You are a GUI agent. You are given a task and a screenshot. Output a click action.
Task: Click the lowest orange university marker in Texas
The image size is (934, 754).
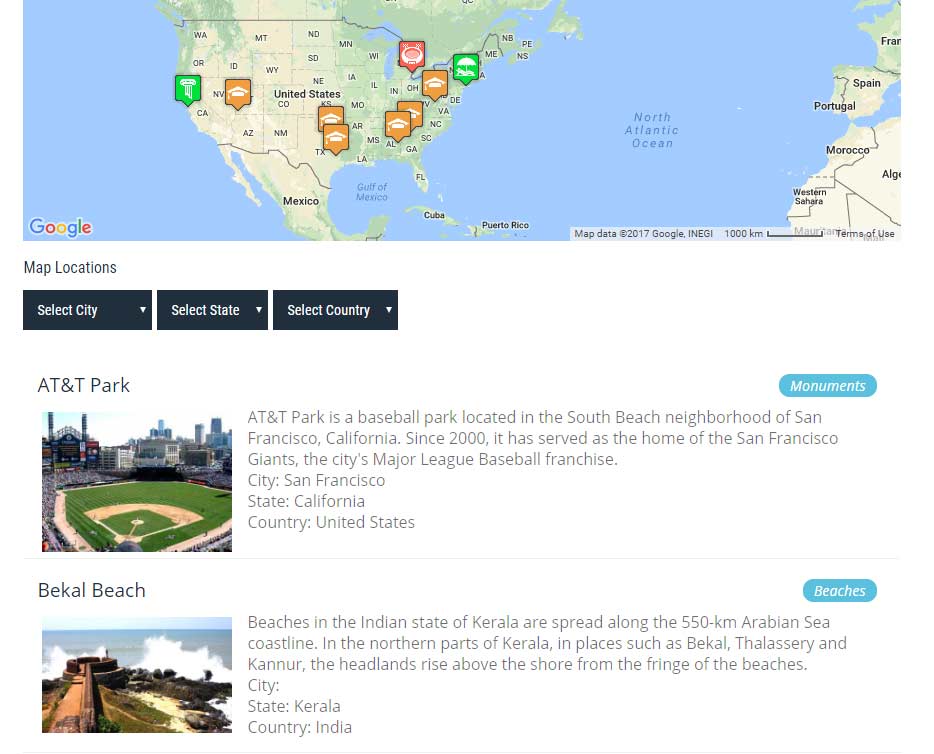click(x=335, y=139)
